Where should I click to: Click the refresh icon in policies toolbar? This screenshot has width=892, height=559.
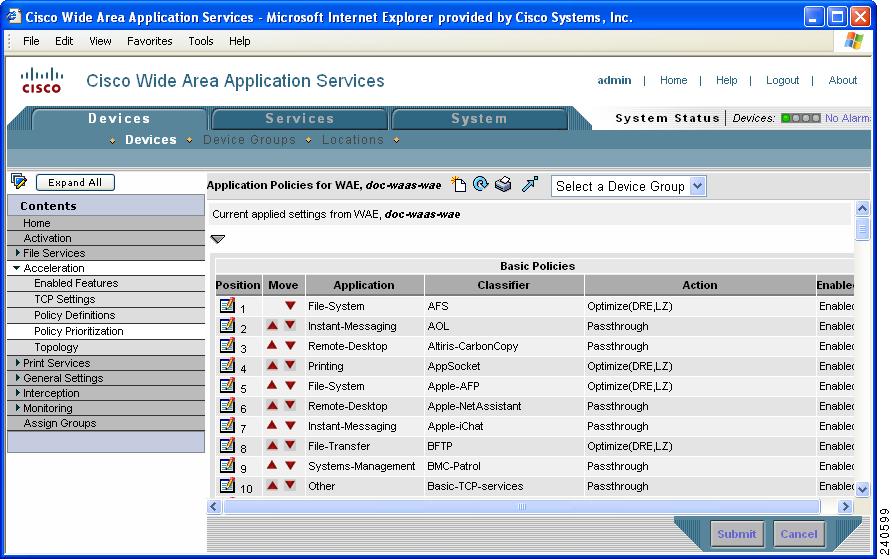click(x=481, y=184)
